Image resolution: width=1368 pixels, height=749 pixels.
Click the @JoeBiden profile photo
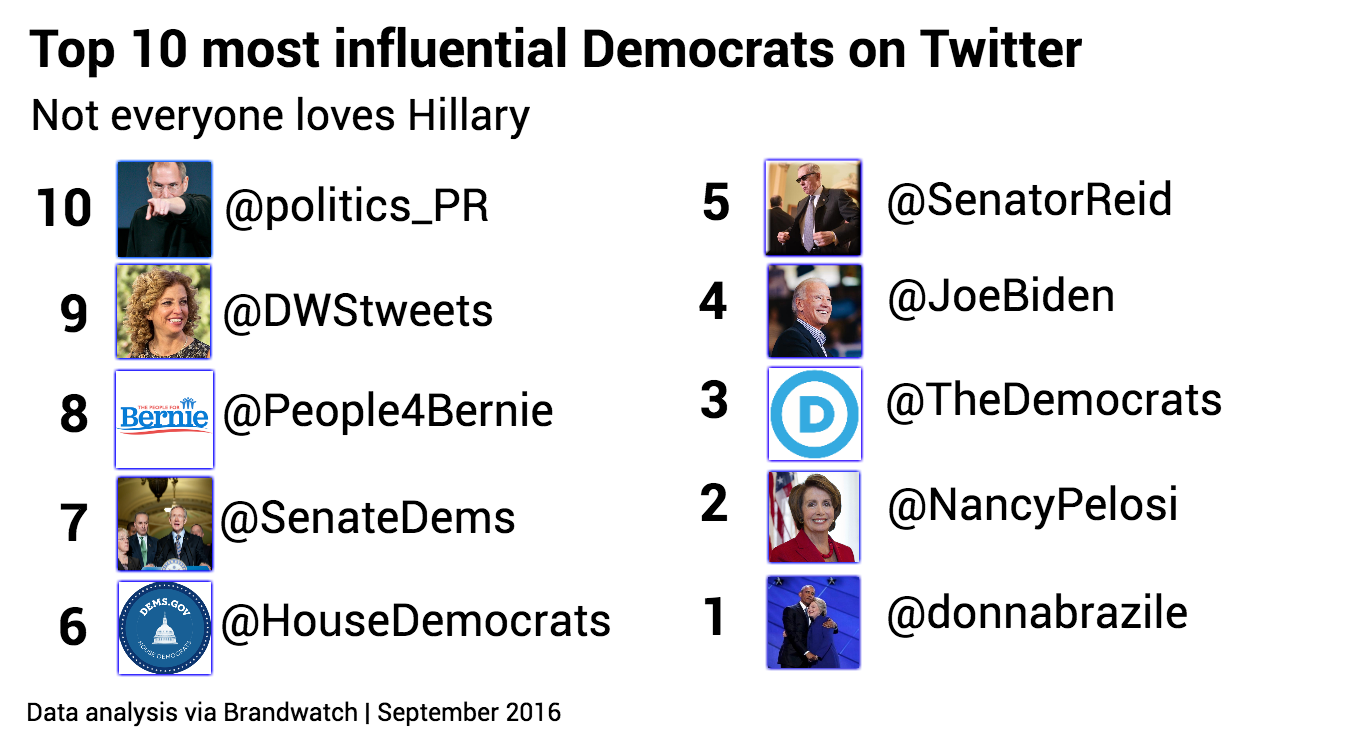tap(814, 311)
